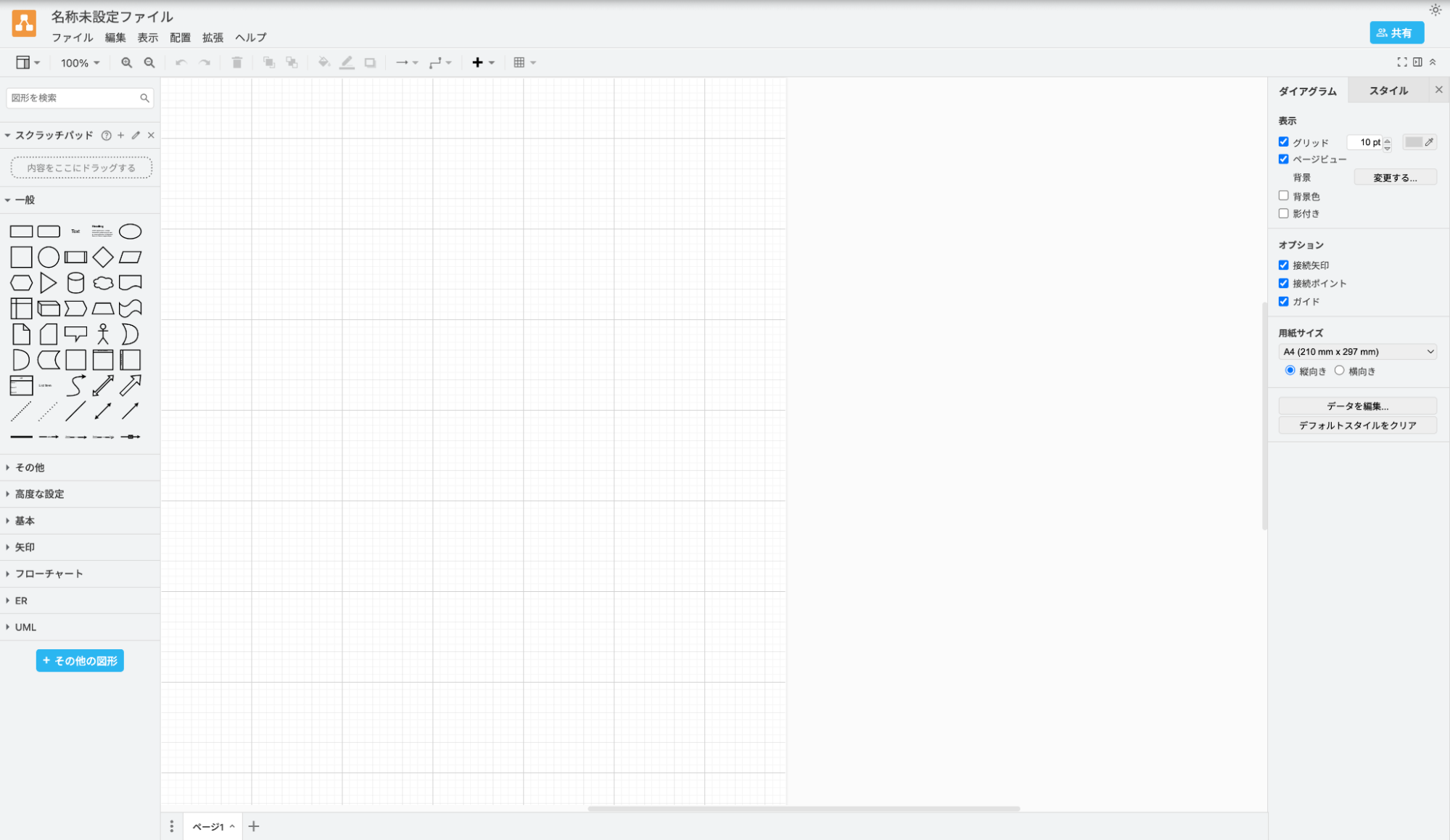Expand the フローチャート shape section
This screenshot has width=1450, height=840.
80,574
